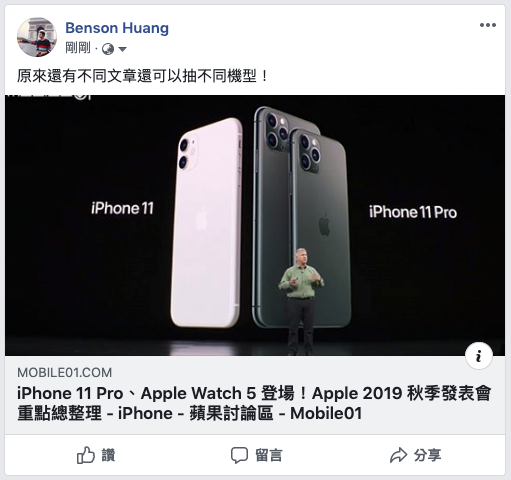This screenshot has height=480, width=511.
Task: Open the three-dot post options menu
Action: point(488,25)
